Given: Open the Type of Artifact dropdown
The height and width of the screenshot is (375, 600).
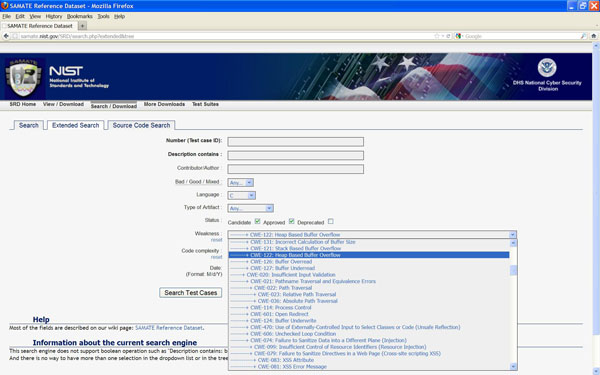Looking at the screenshot, I should [x=251, y=208].
